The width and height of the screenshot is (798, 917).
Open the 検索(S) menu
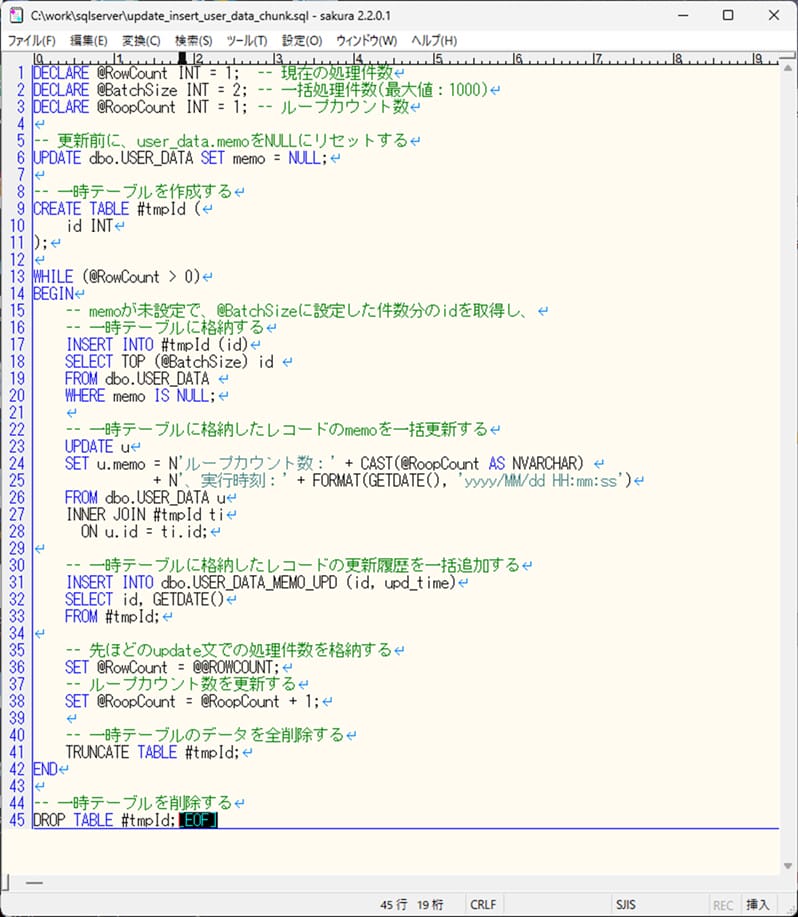[193, 41]
